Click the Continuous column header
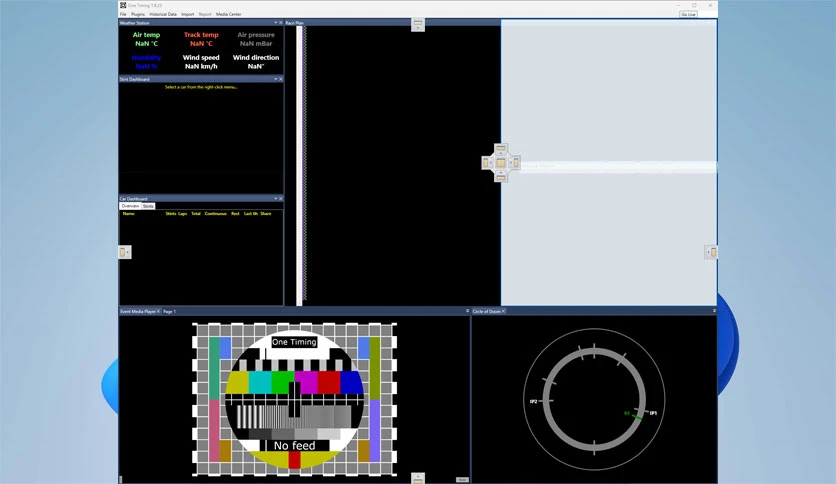Viewport: 836px width, 484px height. coord(216,214)
